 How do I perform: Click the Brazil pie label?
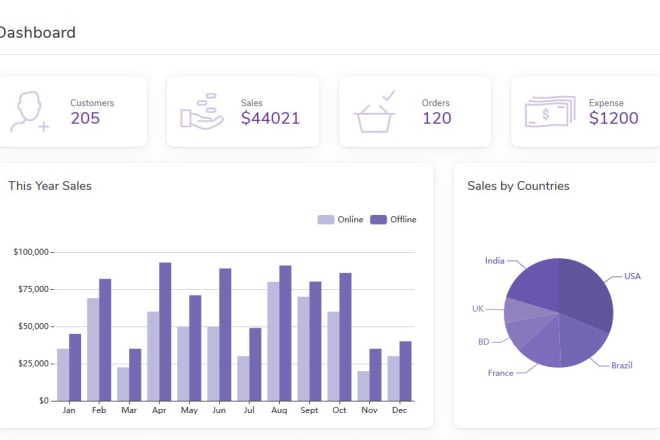pos(622,365)
